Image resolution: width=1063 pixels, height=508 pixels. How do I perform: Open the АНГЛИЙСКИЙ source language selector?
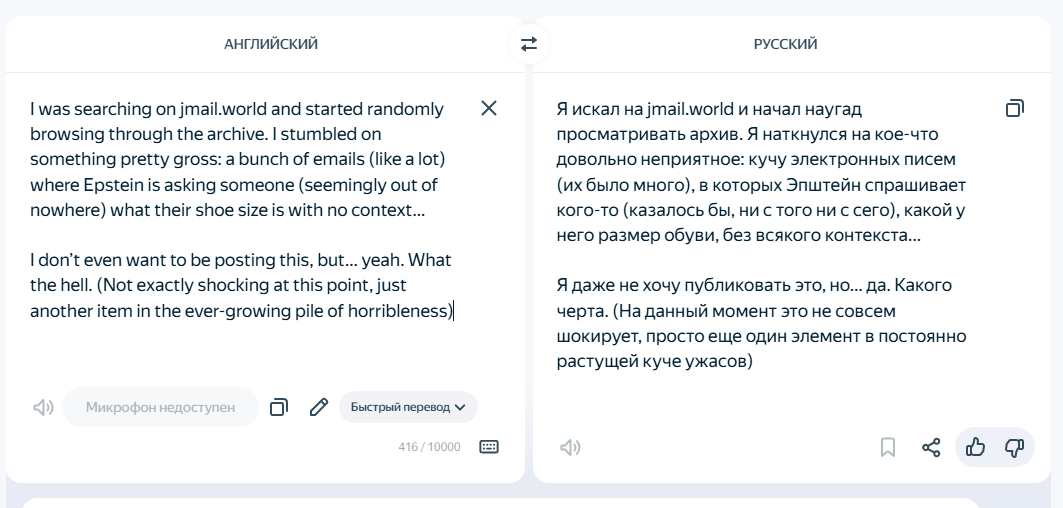pyautogui.click(x=271, y=44)
